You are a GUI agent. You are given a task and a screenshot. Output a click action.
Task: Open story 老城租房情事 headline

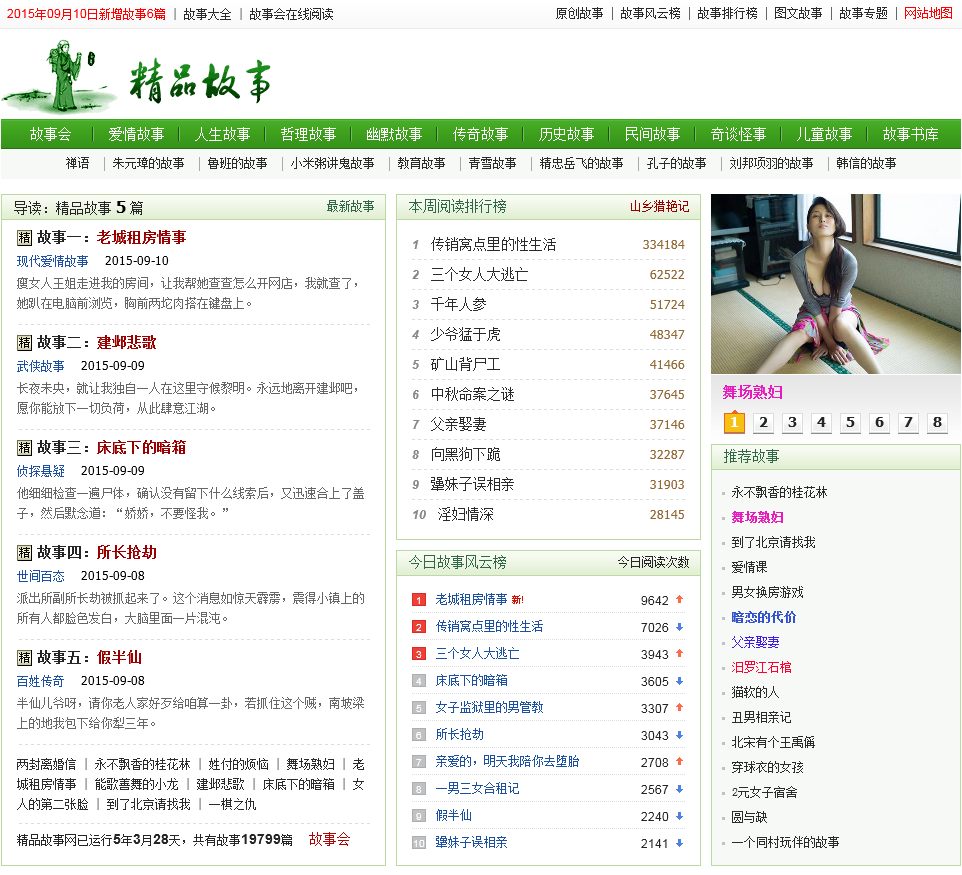point(141,237)
